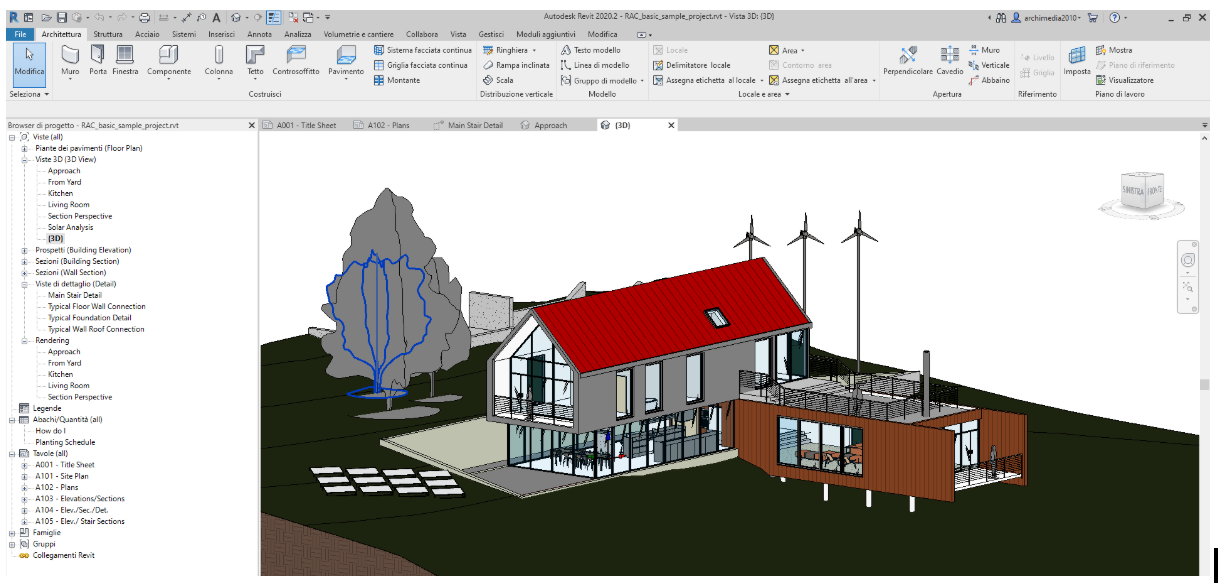Choose Sistema facciata continua
Screen dimensions: 1224x588
click(x=422, y=49)
